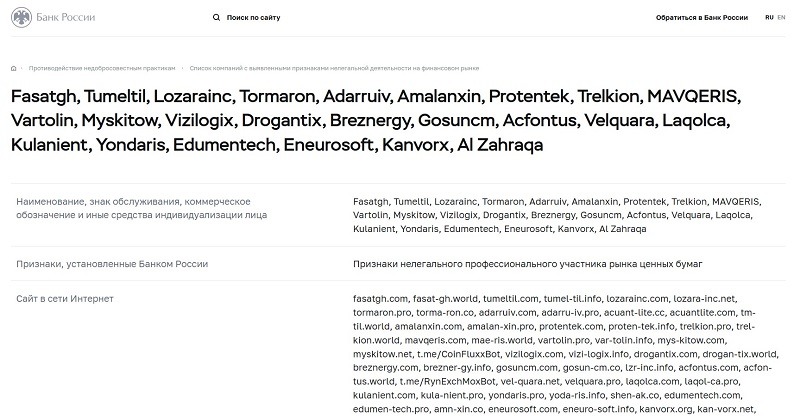Viewport: 800px width, 416px height.
Task: Click the 'Сайт в сети Интернет' row label
Action: 65,299
